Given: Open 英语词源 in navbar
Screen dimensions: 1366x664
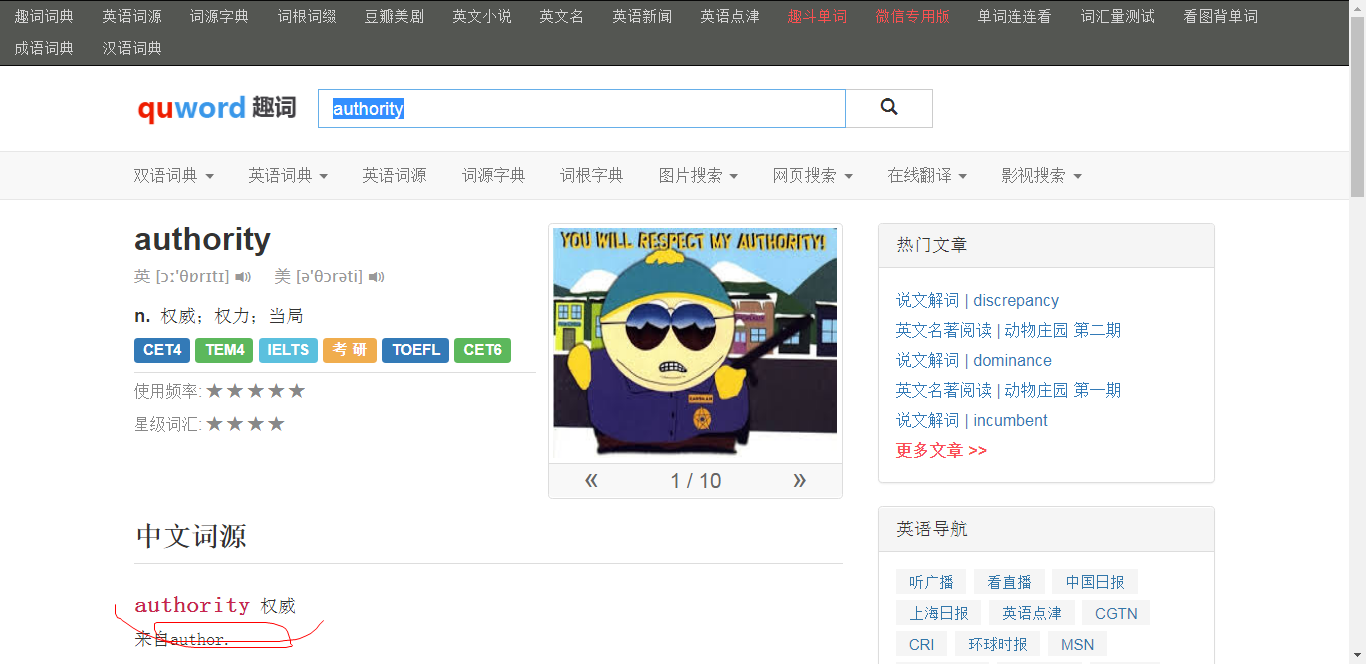Looking at the screenshot, I should pos(394,176).
